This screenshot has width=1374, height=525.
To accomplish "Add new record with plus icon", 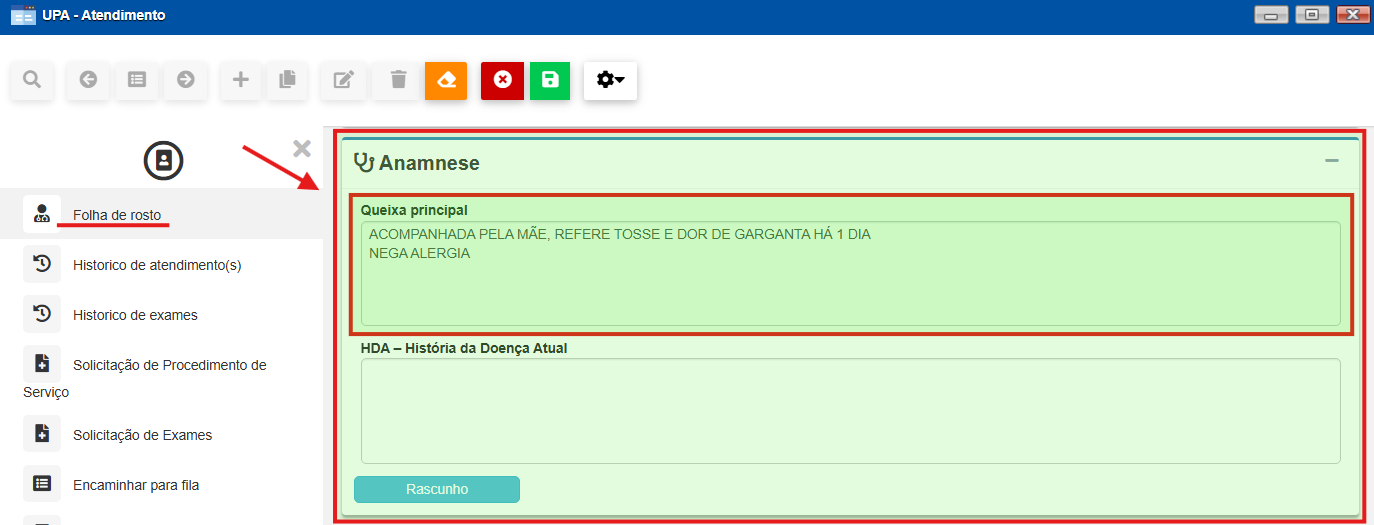I will [x=240, y=80].
